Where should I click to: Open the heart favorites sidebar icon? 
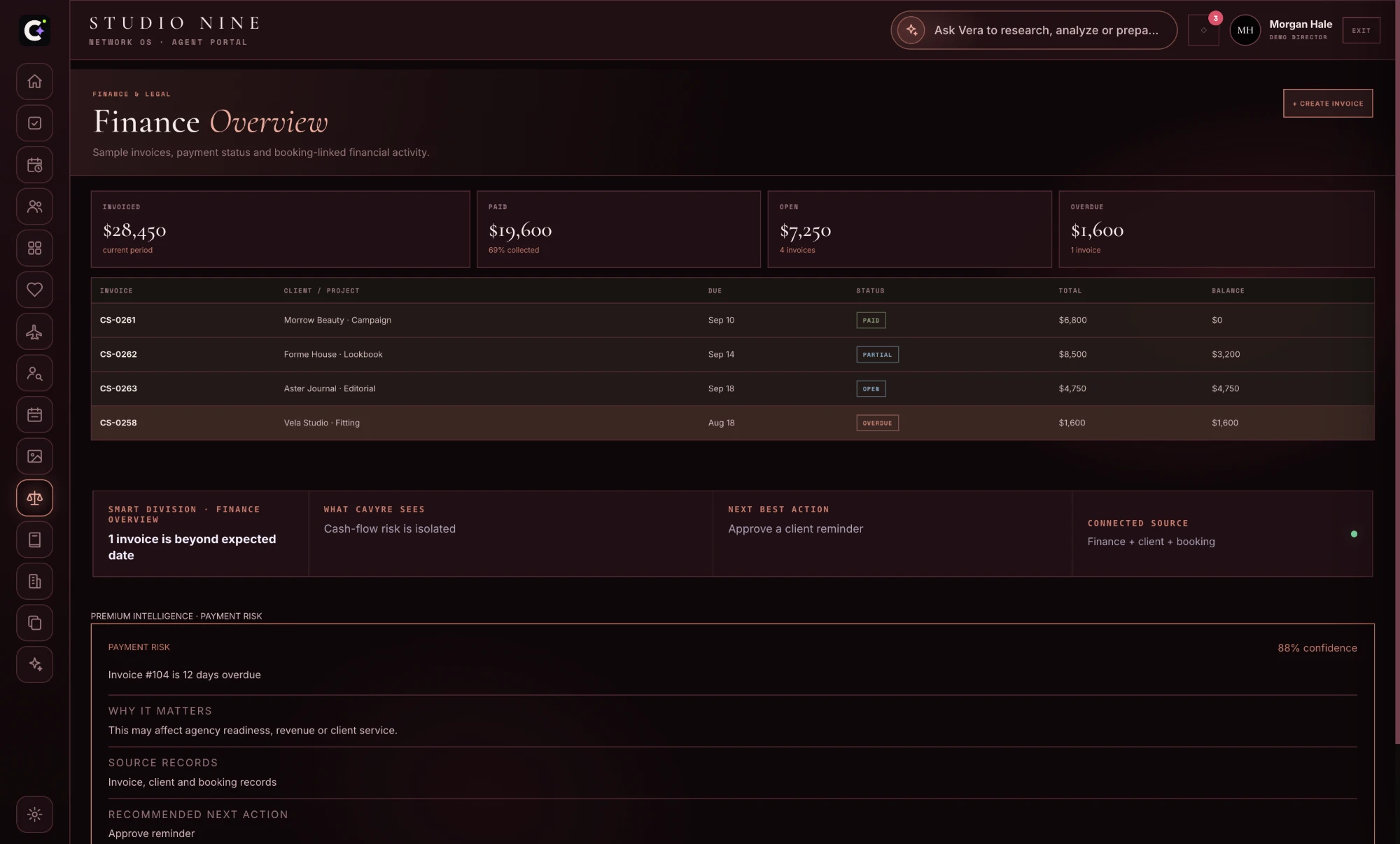point(34,290)
